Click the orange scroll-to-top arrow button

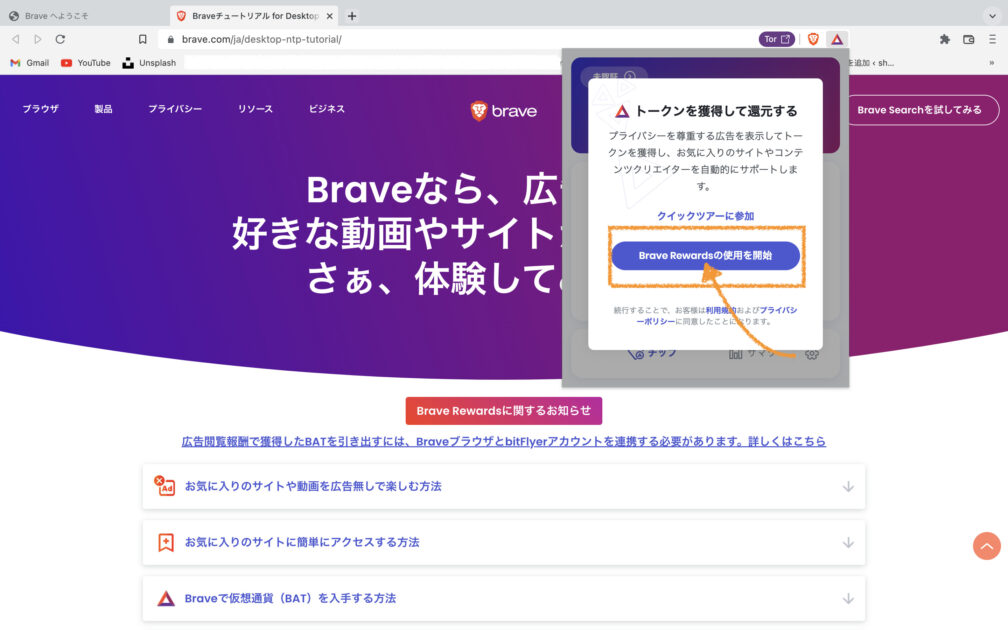tap(986, 545)
